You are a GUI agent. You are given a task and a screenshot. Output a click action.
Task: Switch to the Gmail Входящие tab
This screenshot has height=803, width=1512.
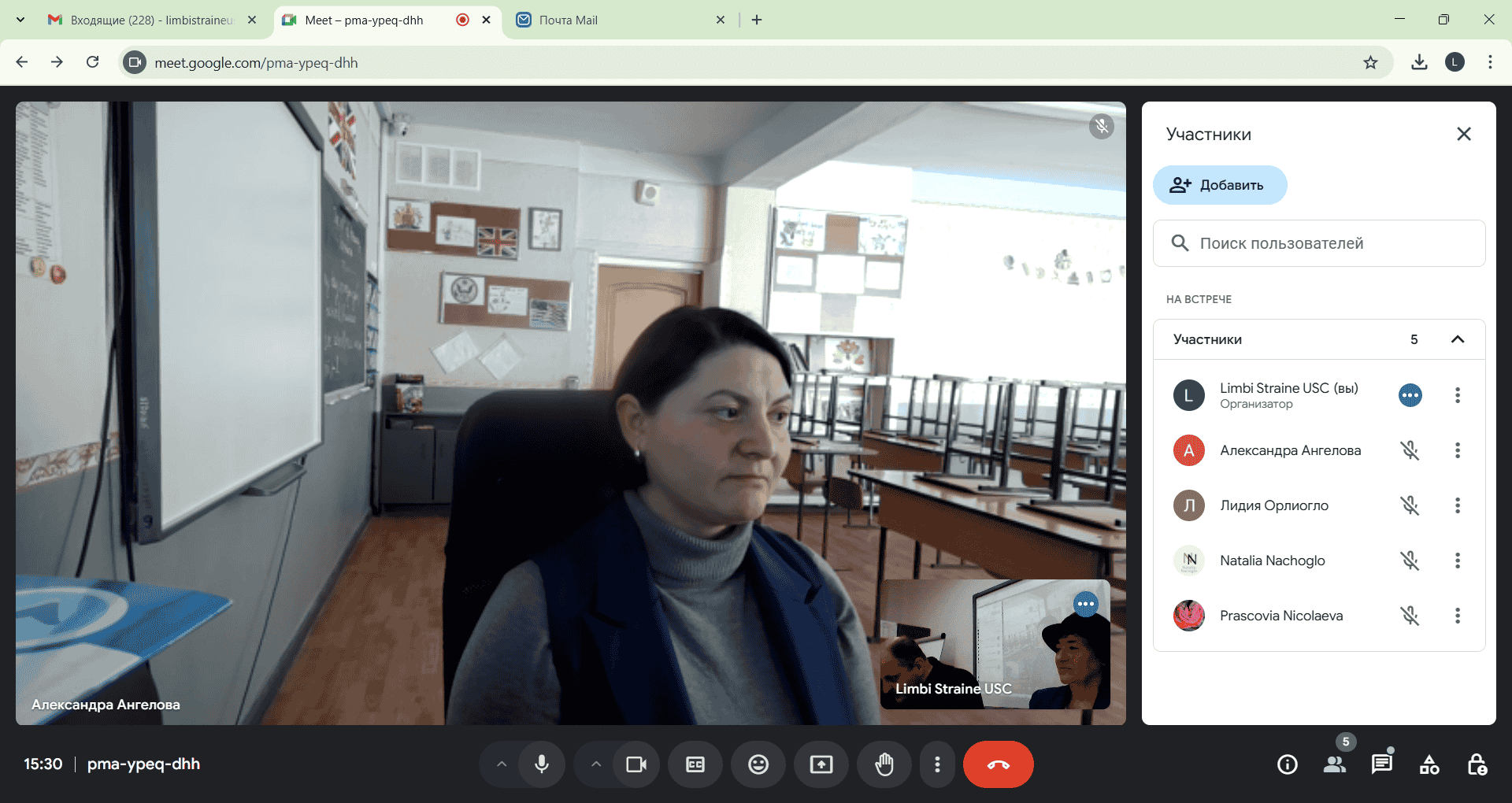pos(151,20)
